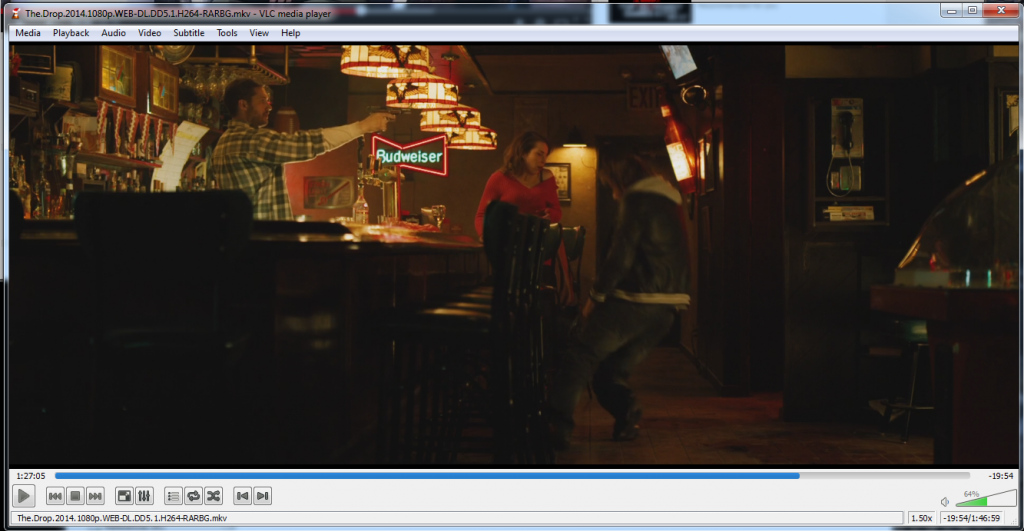Viewport: 1024px width, 531px height.
Task: Open extended settings equalizer icon
Action: (144, 495)
